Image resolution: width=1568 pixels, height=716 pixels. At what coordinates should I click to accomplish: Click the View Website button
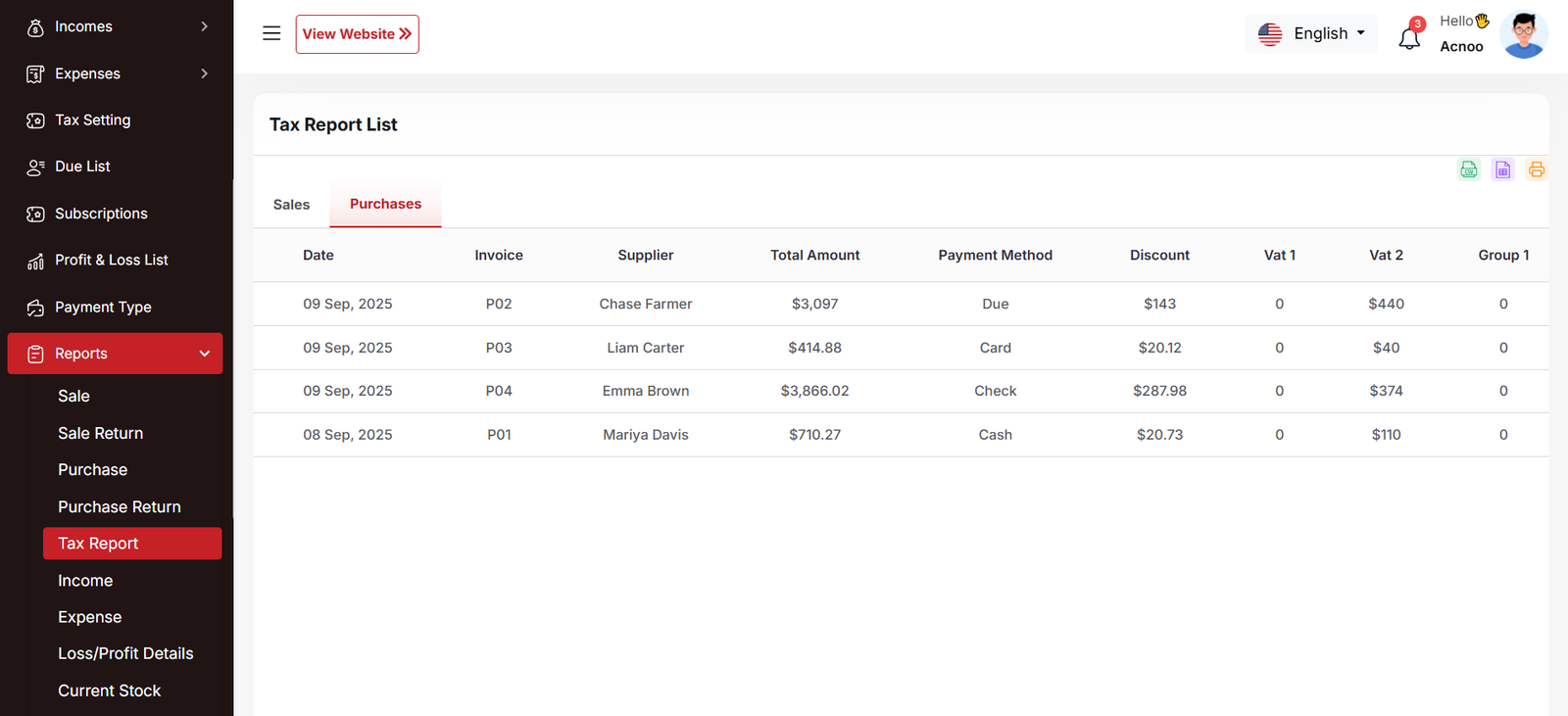357,34
